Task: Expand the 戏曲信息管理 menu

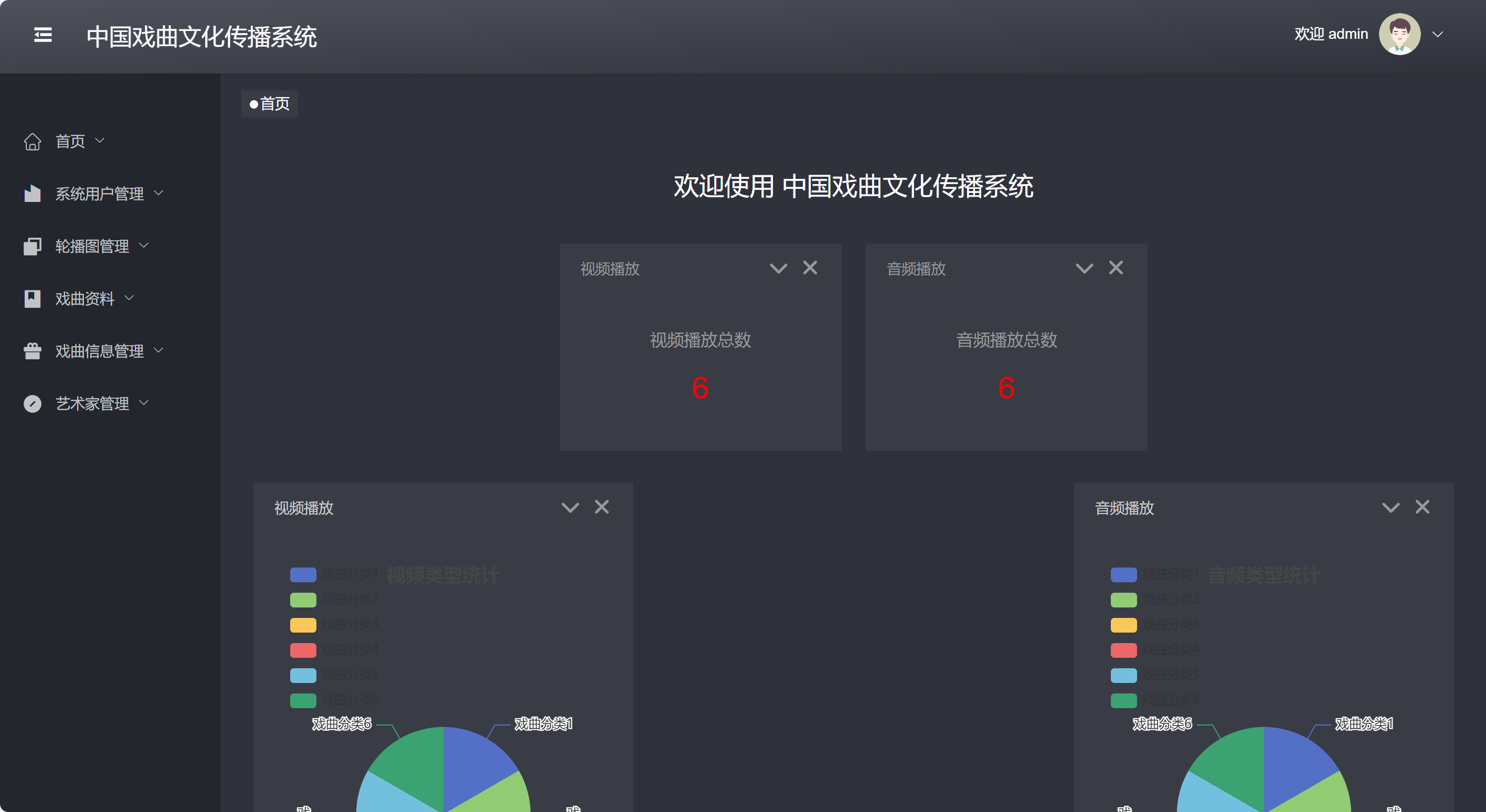Action: coord(99,351)
